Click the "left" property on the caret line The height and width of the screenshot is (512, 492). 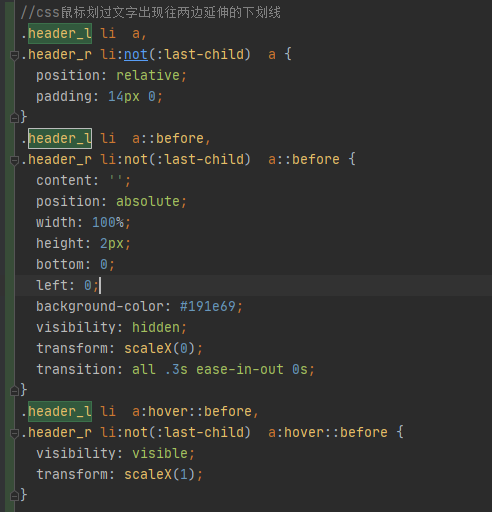click(53, 285)
